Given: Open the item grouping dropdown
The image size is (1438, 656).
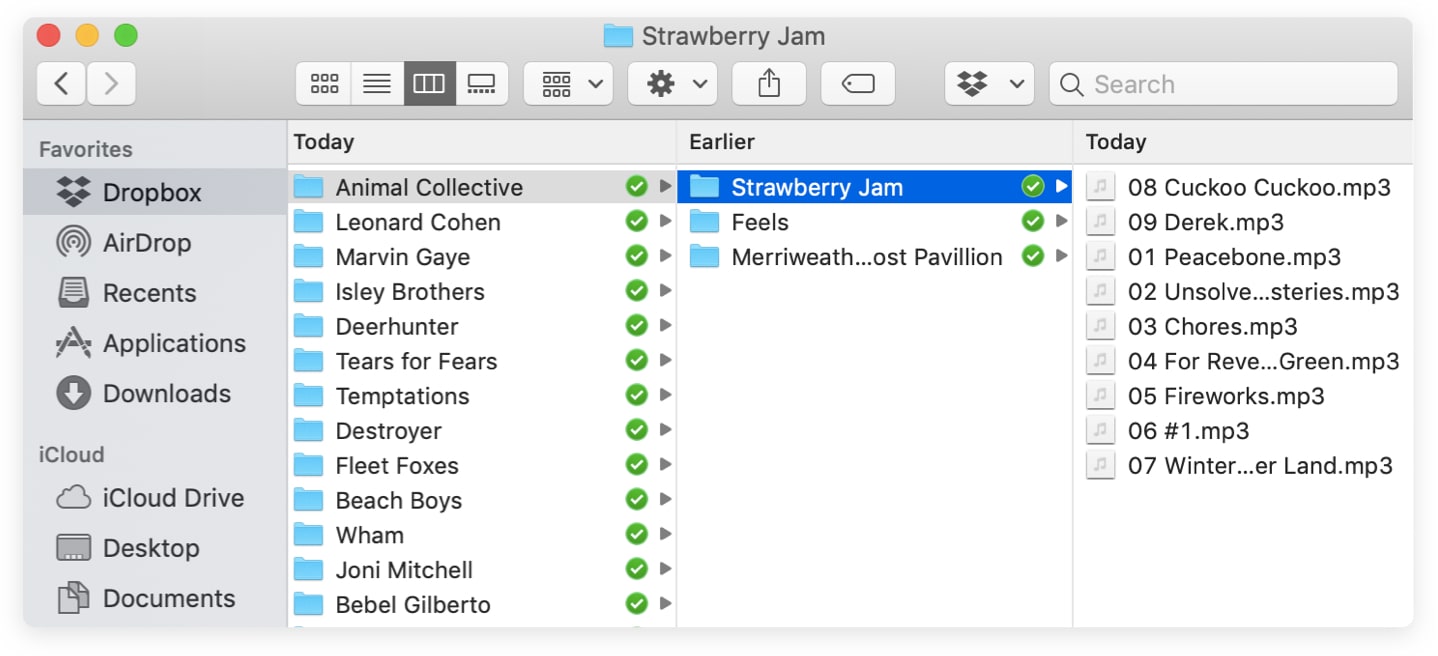Looking at the screenshot, I should tap(568, 84).
